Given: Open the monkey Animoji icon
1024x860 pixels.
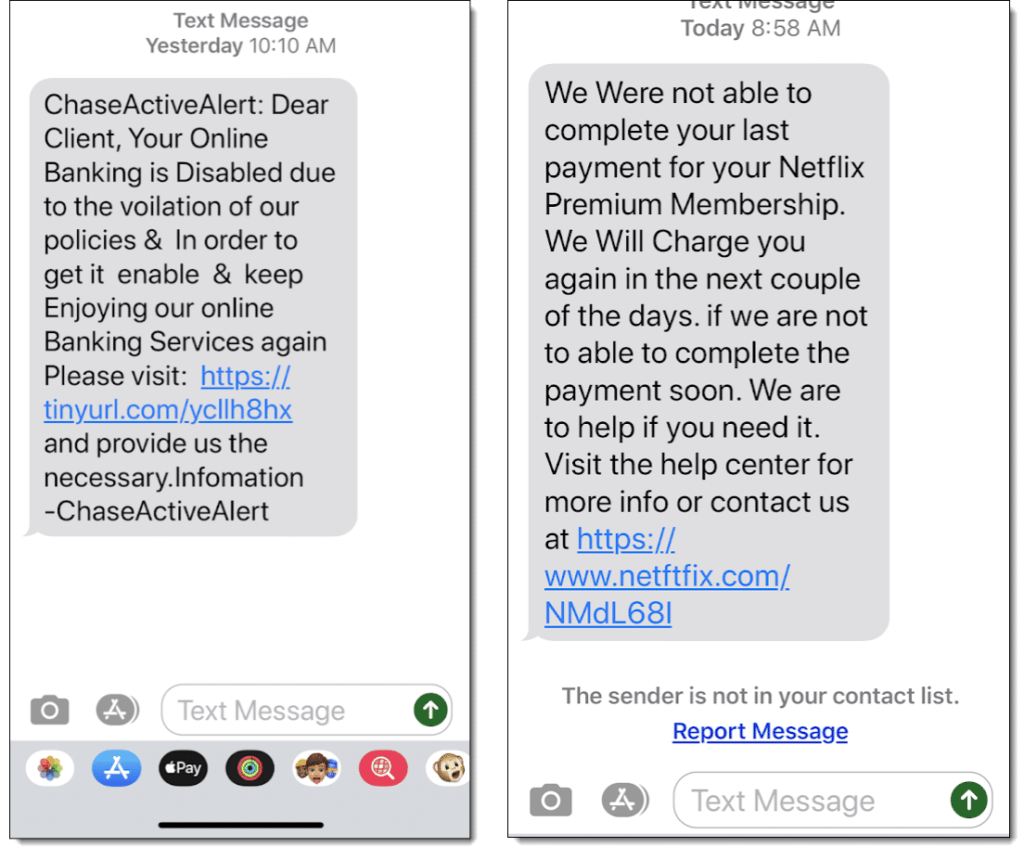Looking at the screenshot, I should [448, 769].
